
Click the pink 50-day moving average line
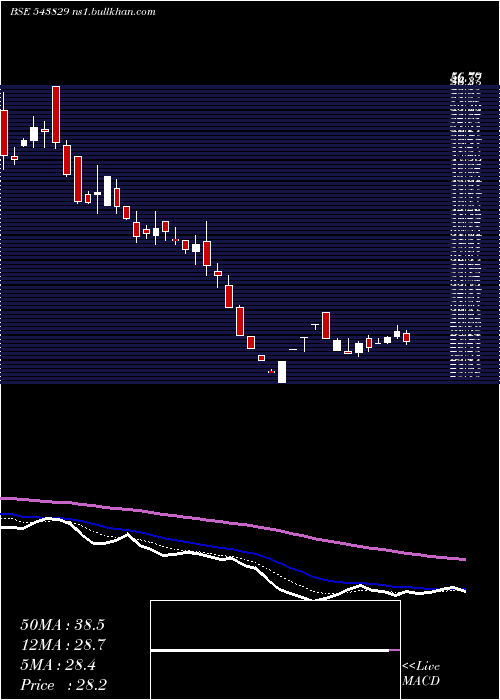232,523
